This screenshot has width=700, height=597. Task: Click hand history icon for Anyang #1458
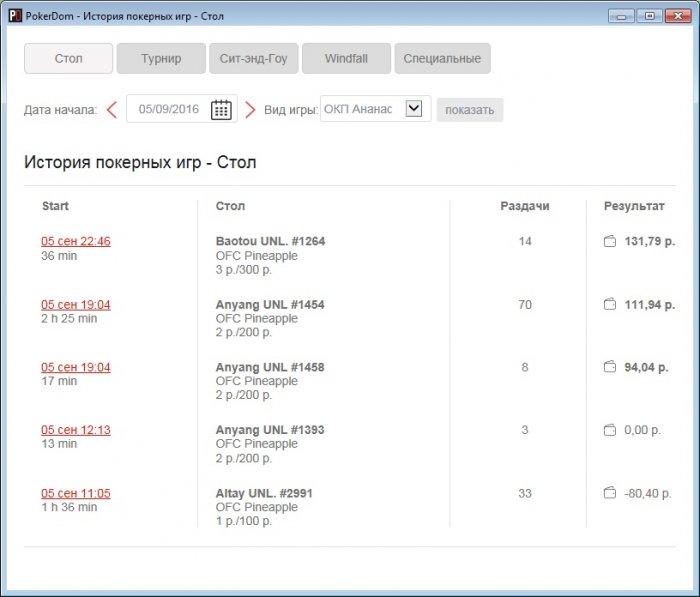point(610,367)
